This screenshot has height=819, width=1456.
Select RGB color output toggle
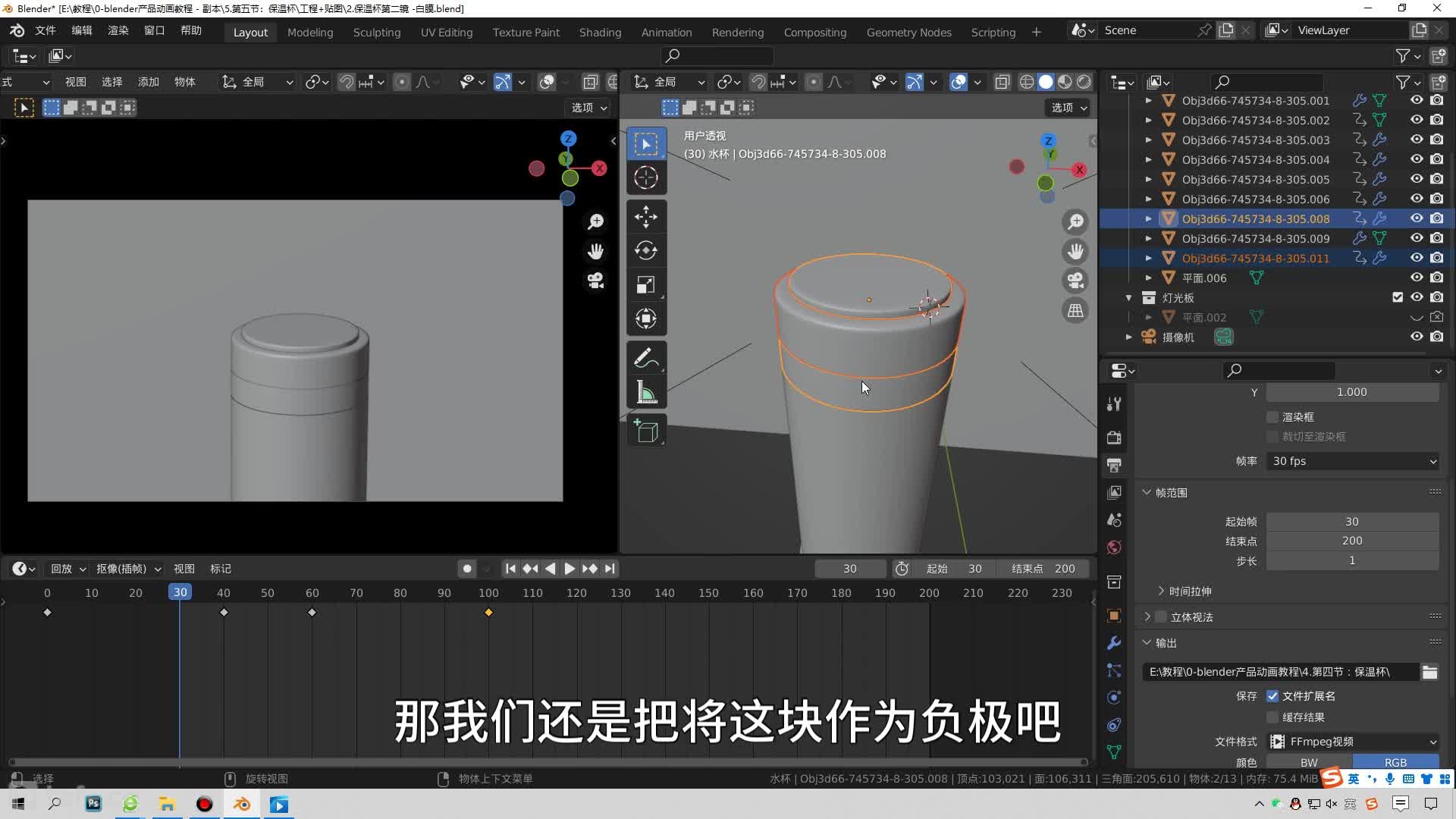click(1396, 762)
